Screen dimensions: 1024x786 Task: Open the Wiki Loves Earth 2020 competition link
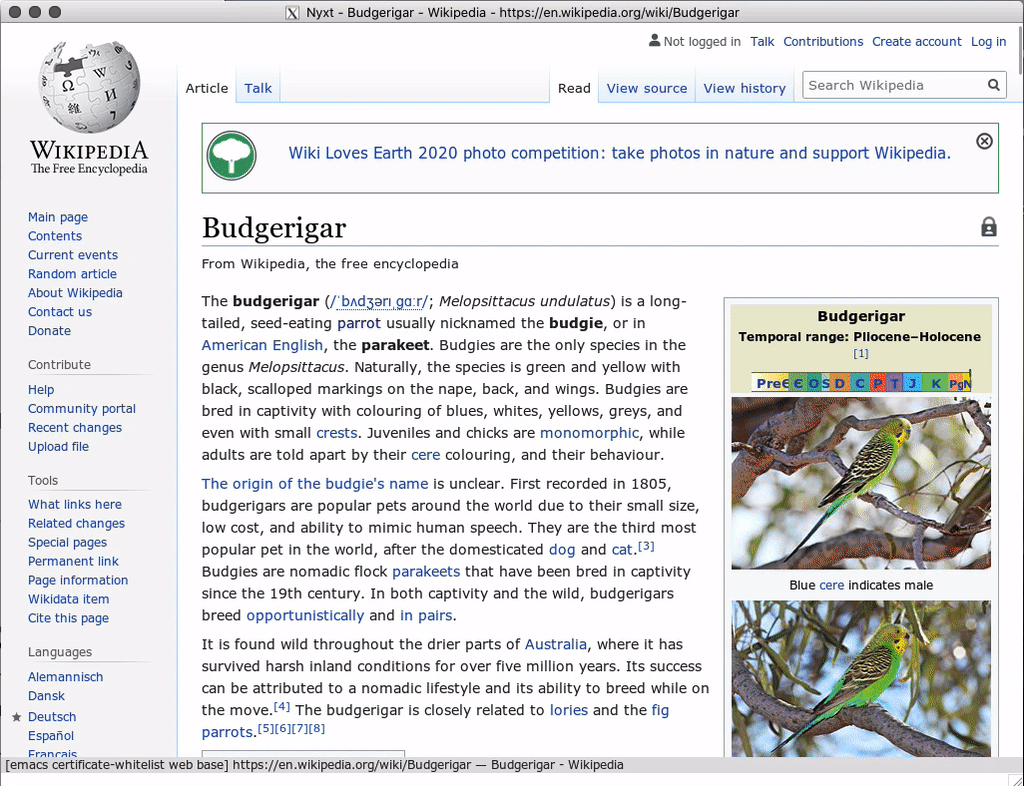[619, 153]
